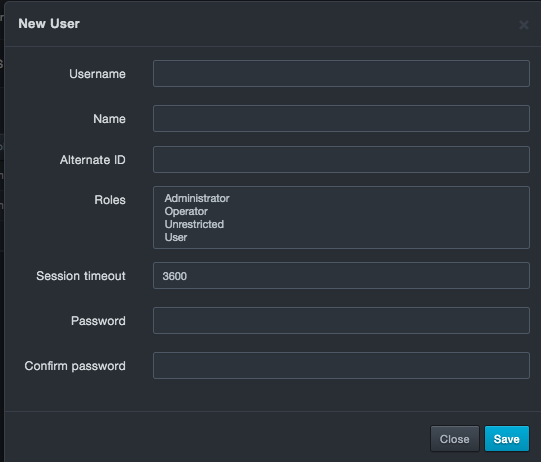
Task: Click the New User dialog title
Action: pyautogui.click(x=49, y=23)
